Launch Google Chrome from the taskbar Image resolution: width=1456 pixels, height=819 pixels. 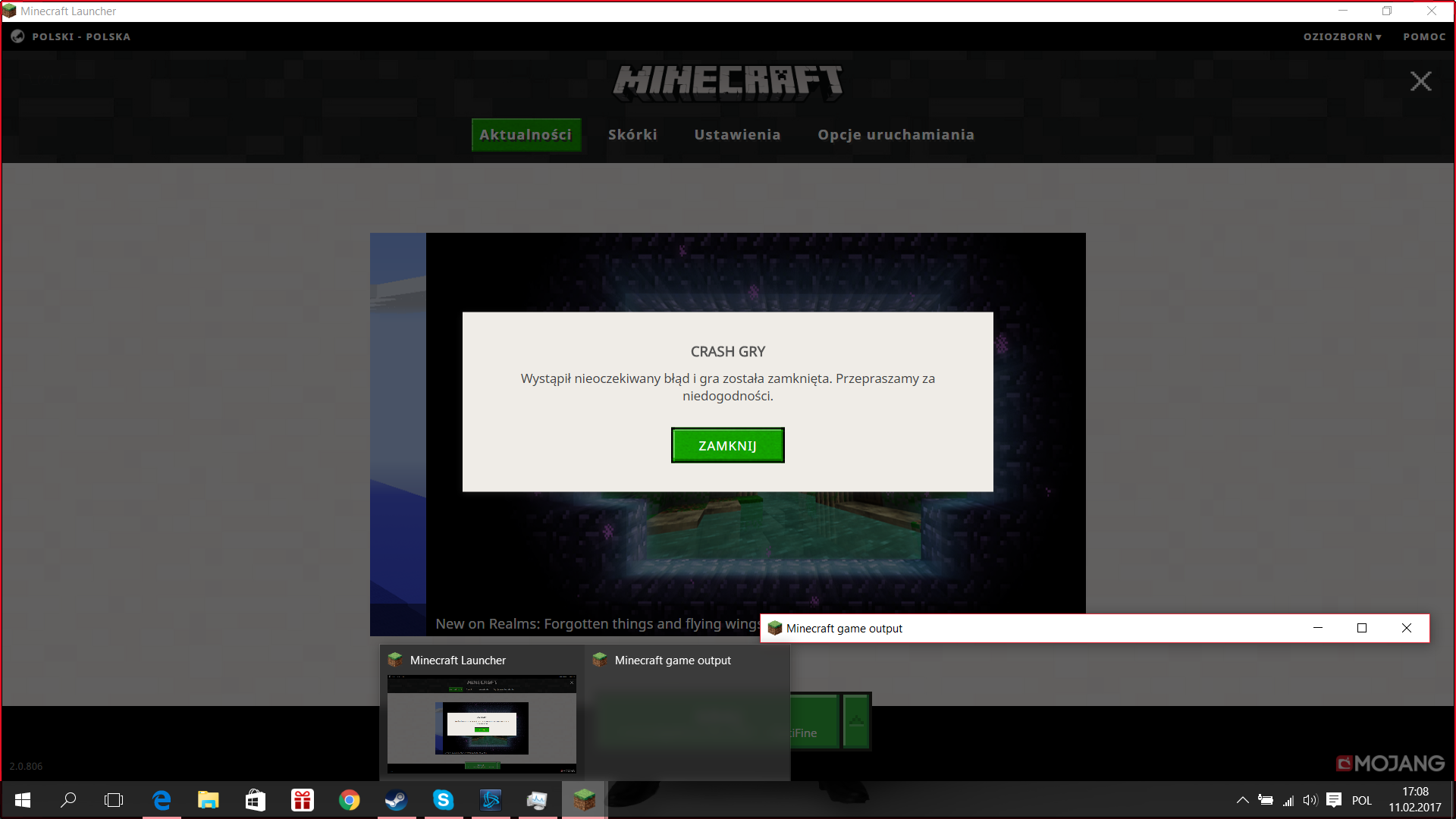pyautogui.click(x=349, y=800)
